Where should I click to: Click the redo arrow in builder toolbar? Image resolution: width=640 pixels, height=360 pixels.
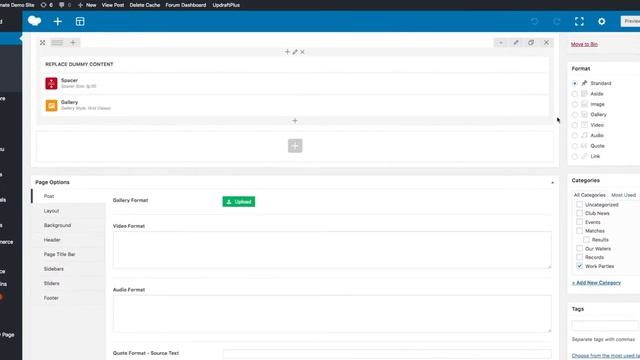(557, 21)
